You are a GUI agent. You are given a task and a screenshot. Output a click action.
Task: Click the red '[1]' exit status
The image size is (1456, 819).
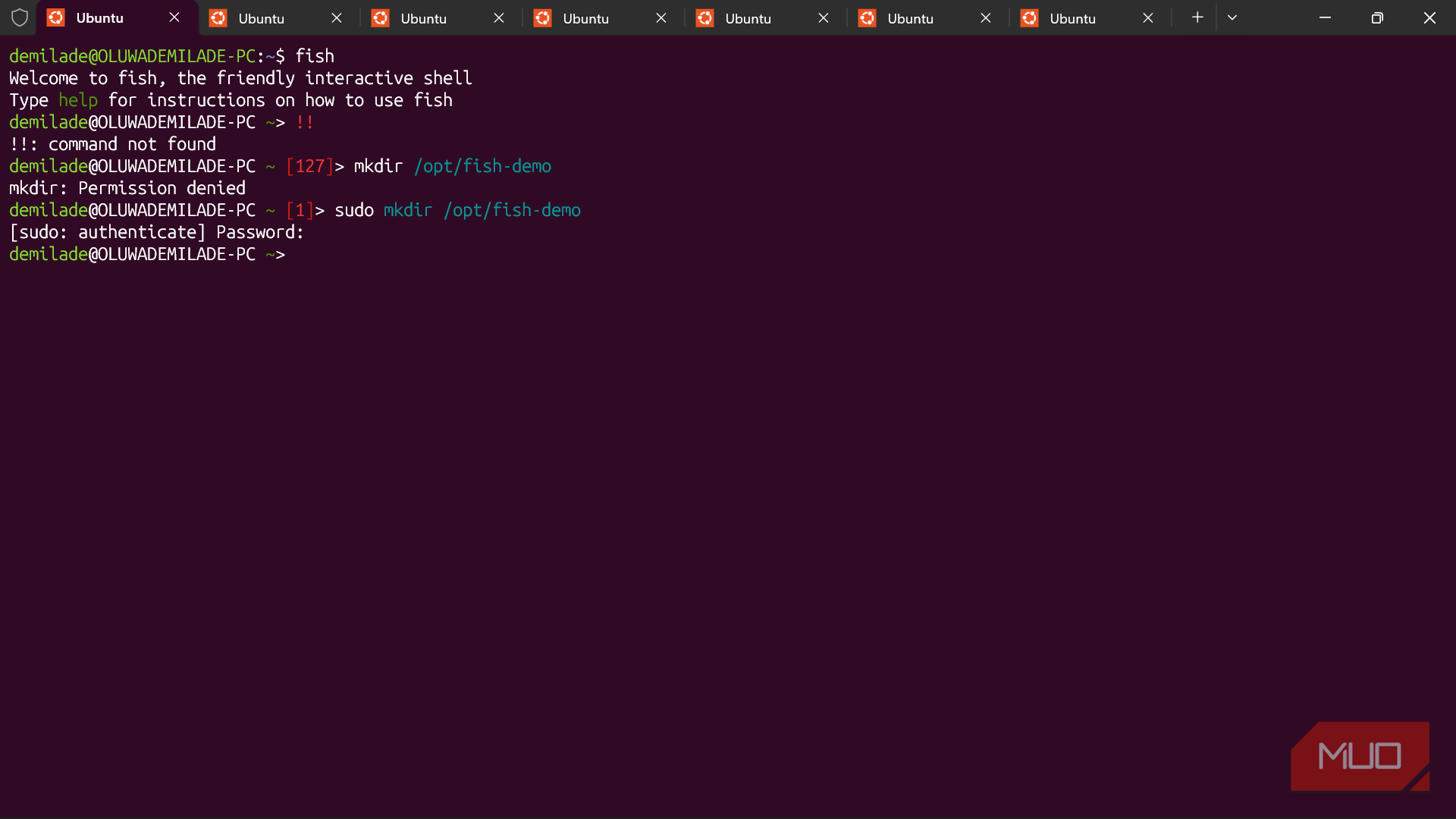coord(300,210)
